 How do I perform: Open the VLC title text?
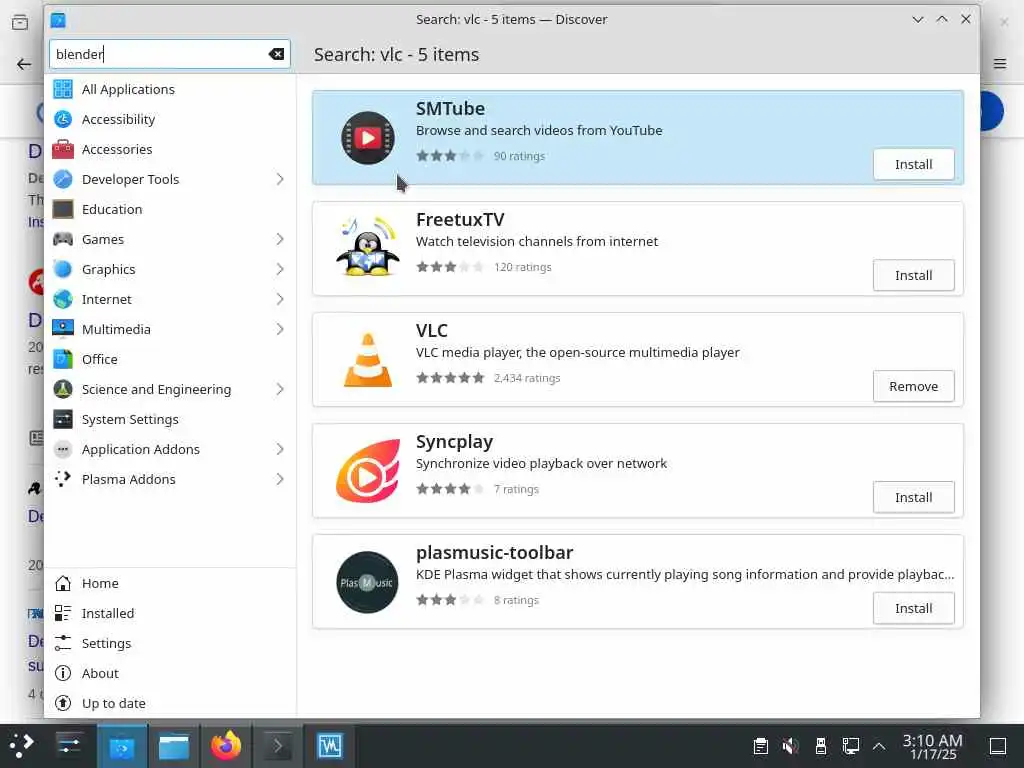point(432,330)
